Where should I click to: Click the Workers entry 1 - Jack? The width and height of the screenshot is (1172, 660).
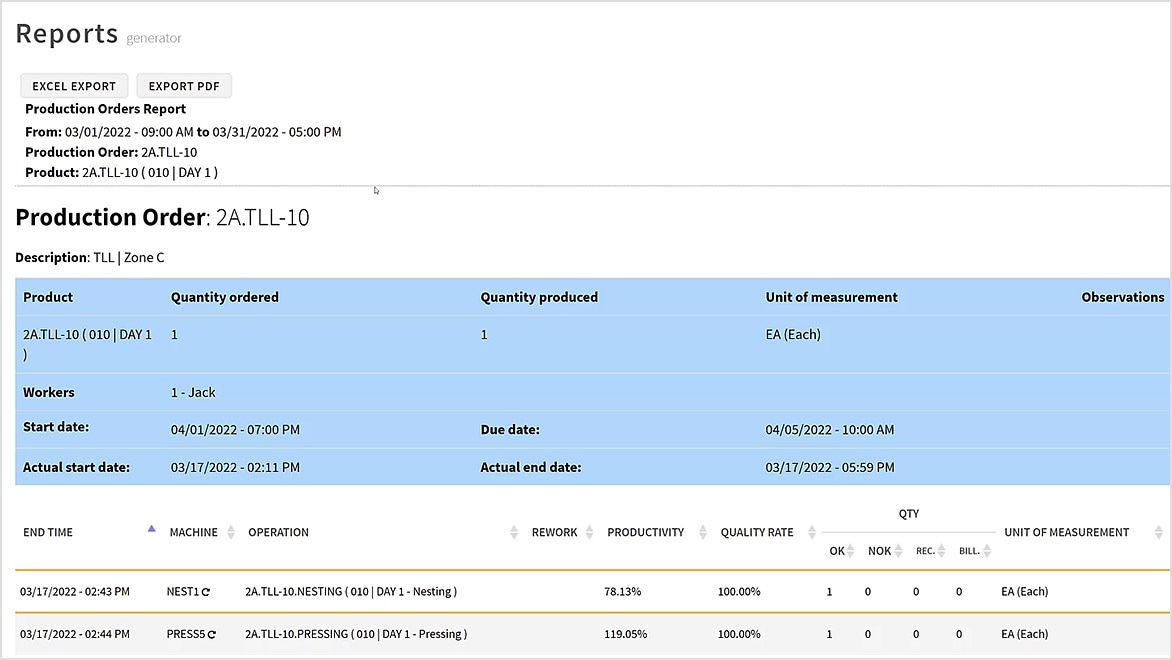pyautogui.click(x=193, y=391)
